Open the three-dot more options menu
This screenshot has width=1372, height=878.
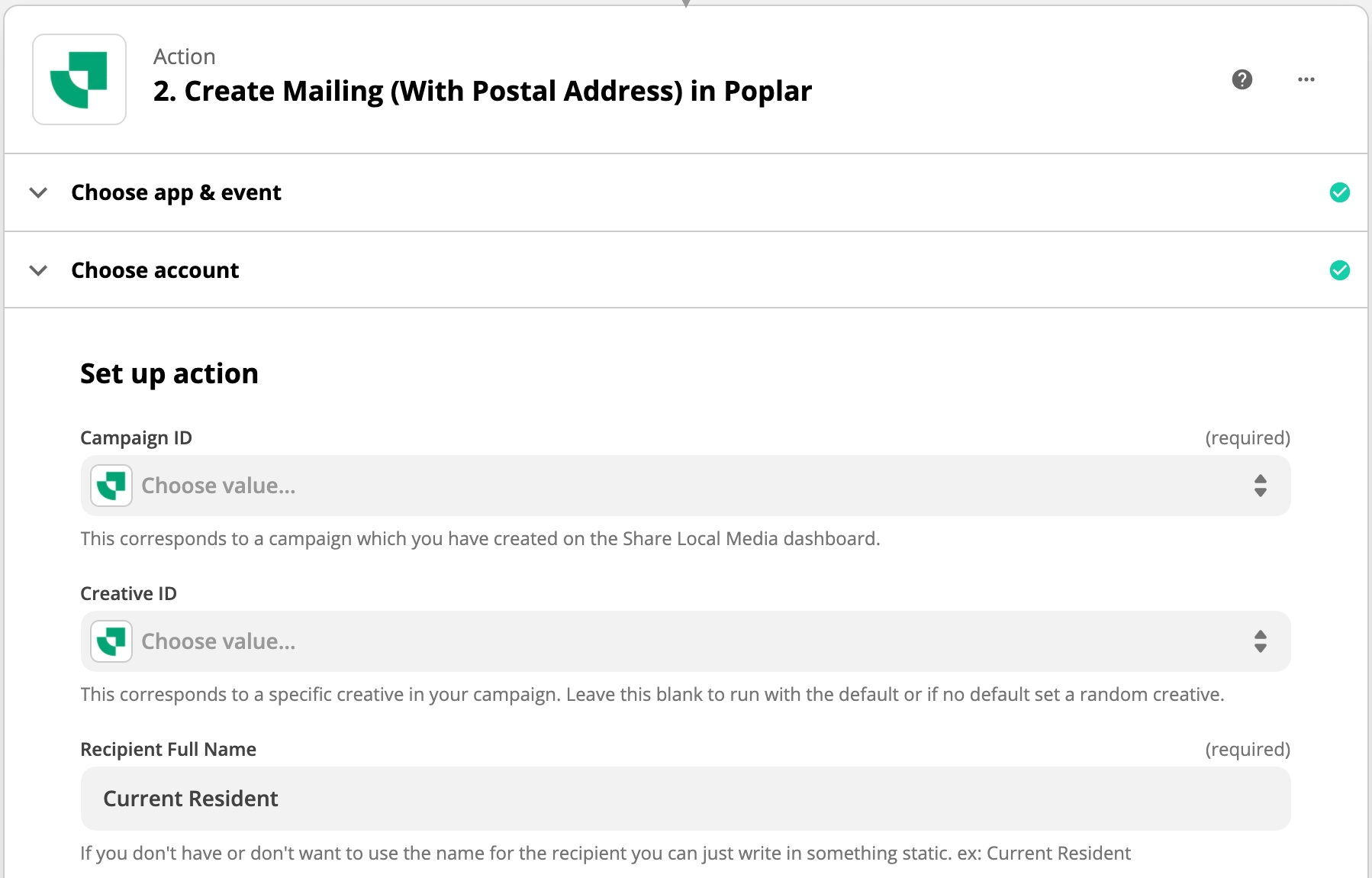(1306, 79)
